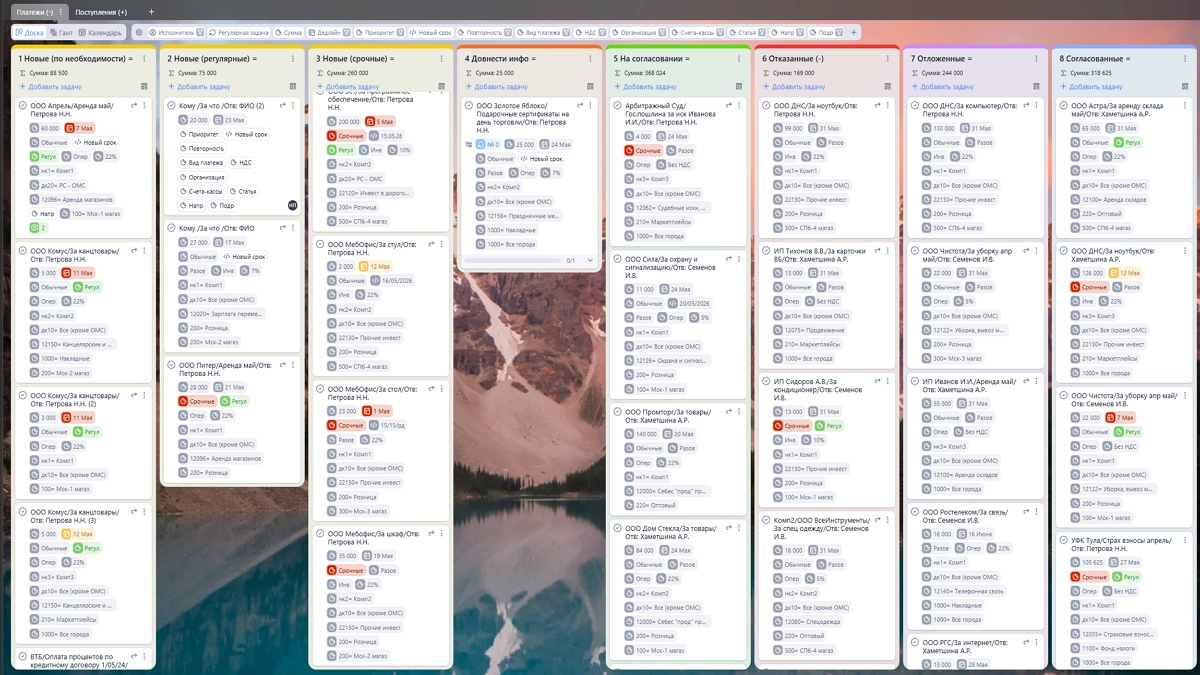Expand subtasks chevron on 'ООО Золотое Яблоко' card

590,260
